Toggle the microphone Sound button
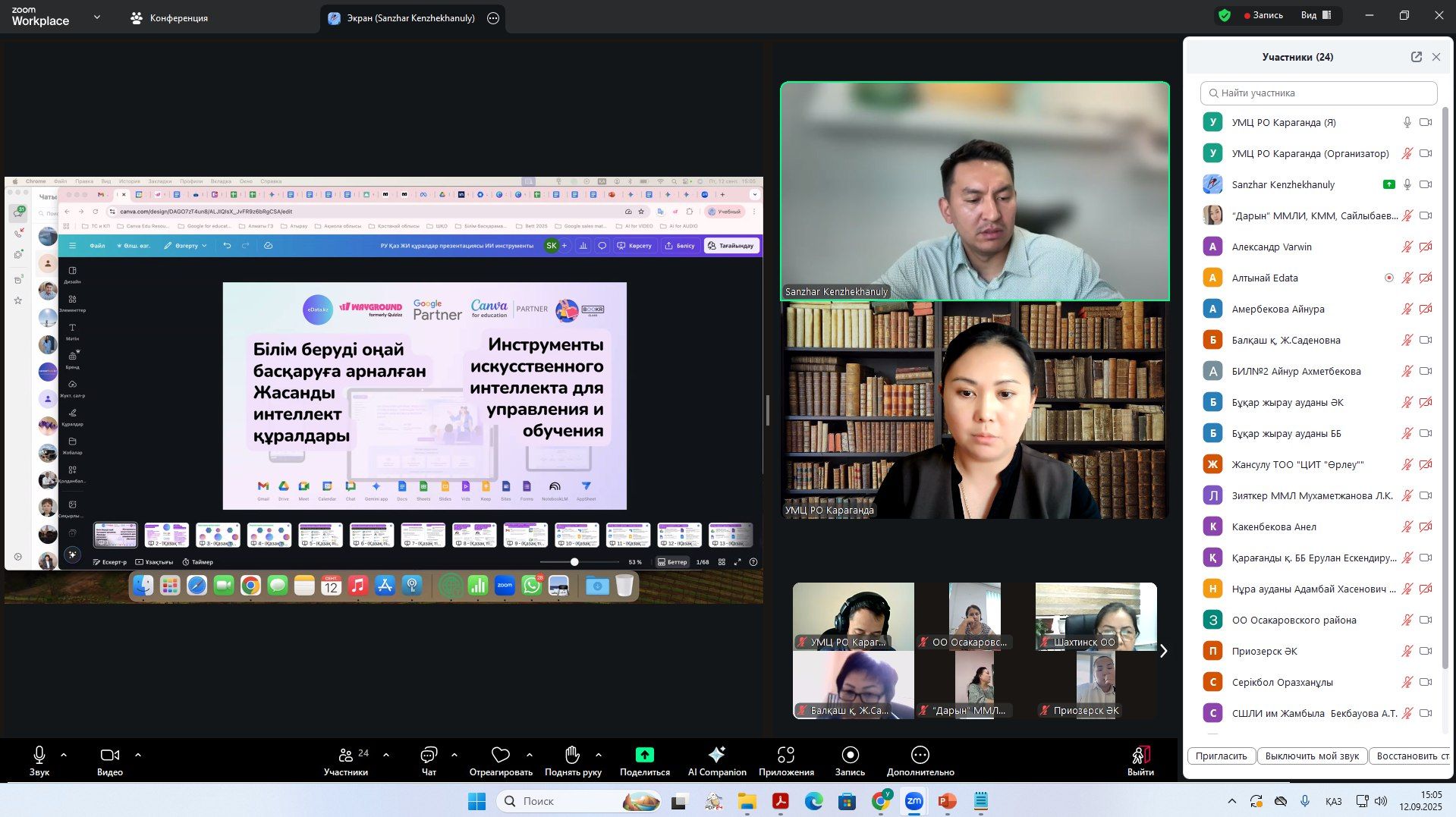Image resolution: width=1456 pixels, height=817 pixels. click(x=39, y=755)
